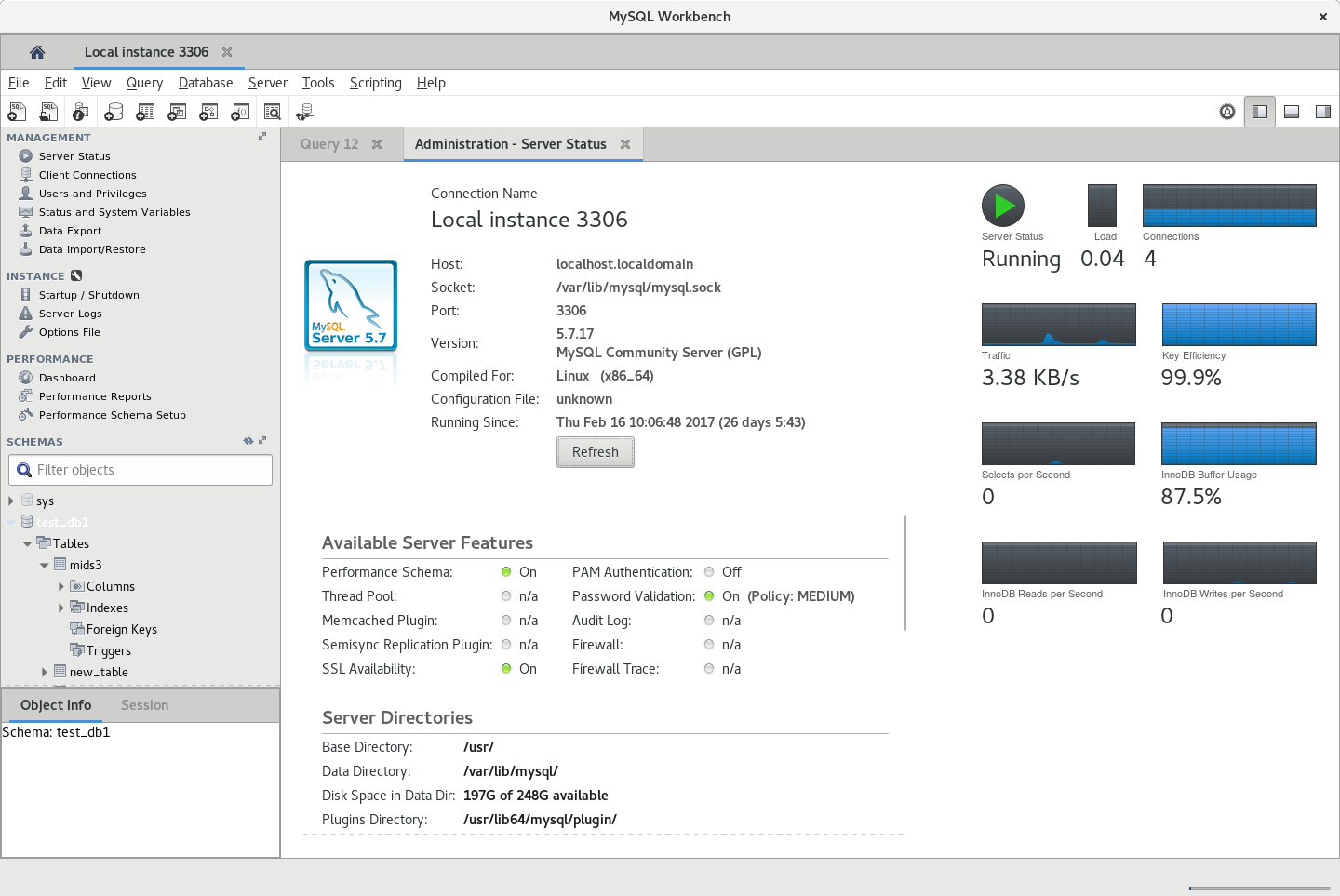Close the Query 12 tab
The image size is (1340, 896).
click(377, 144)
